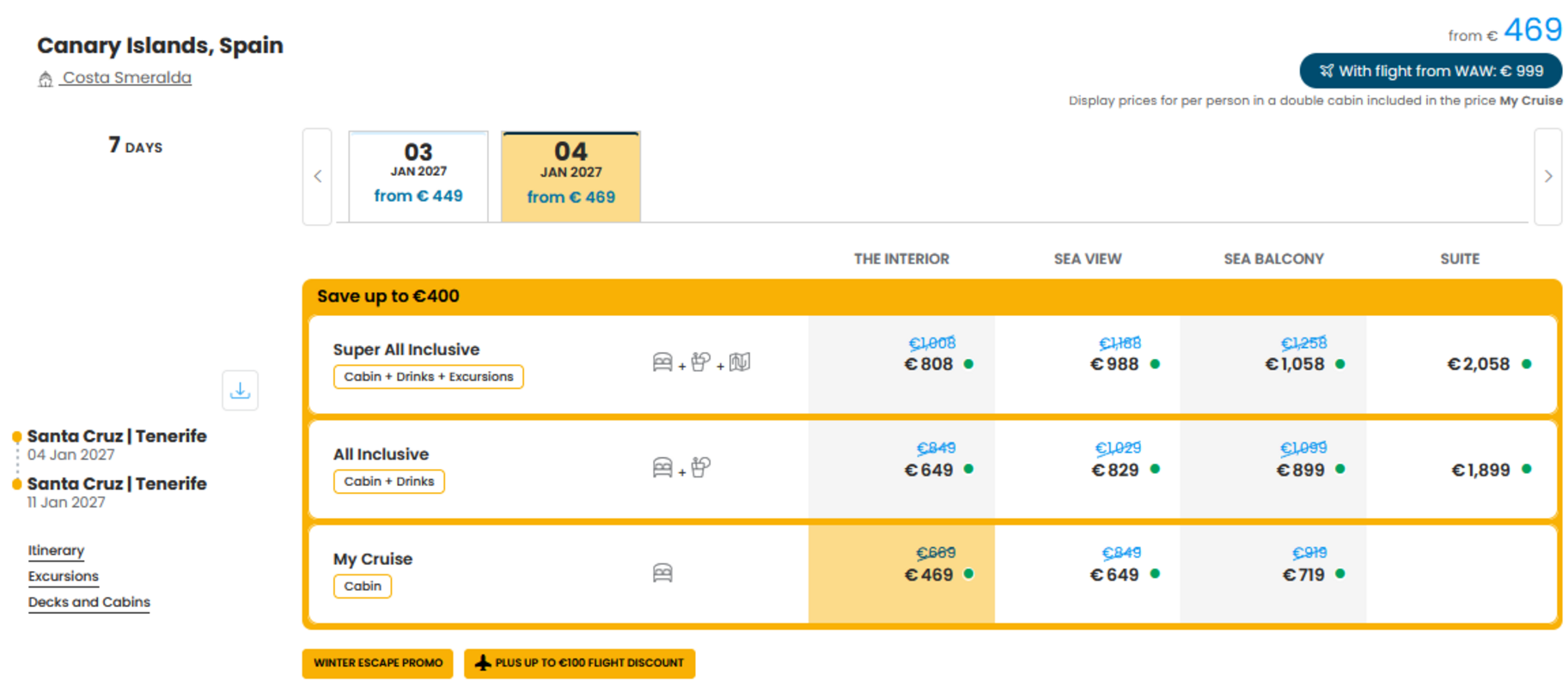This screenshot has width=1568, height=687.
Task: Click the excursions map icon in Super All Inclusive row
Action: tap(740, 362)
